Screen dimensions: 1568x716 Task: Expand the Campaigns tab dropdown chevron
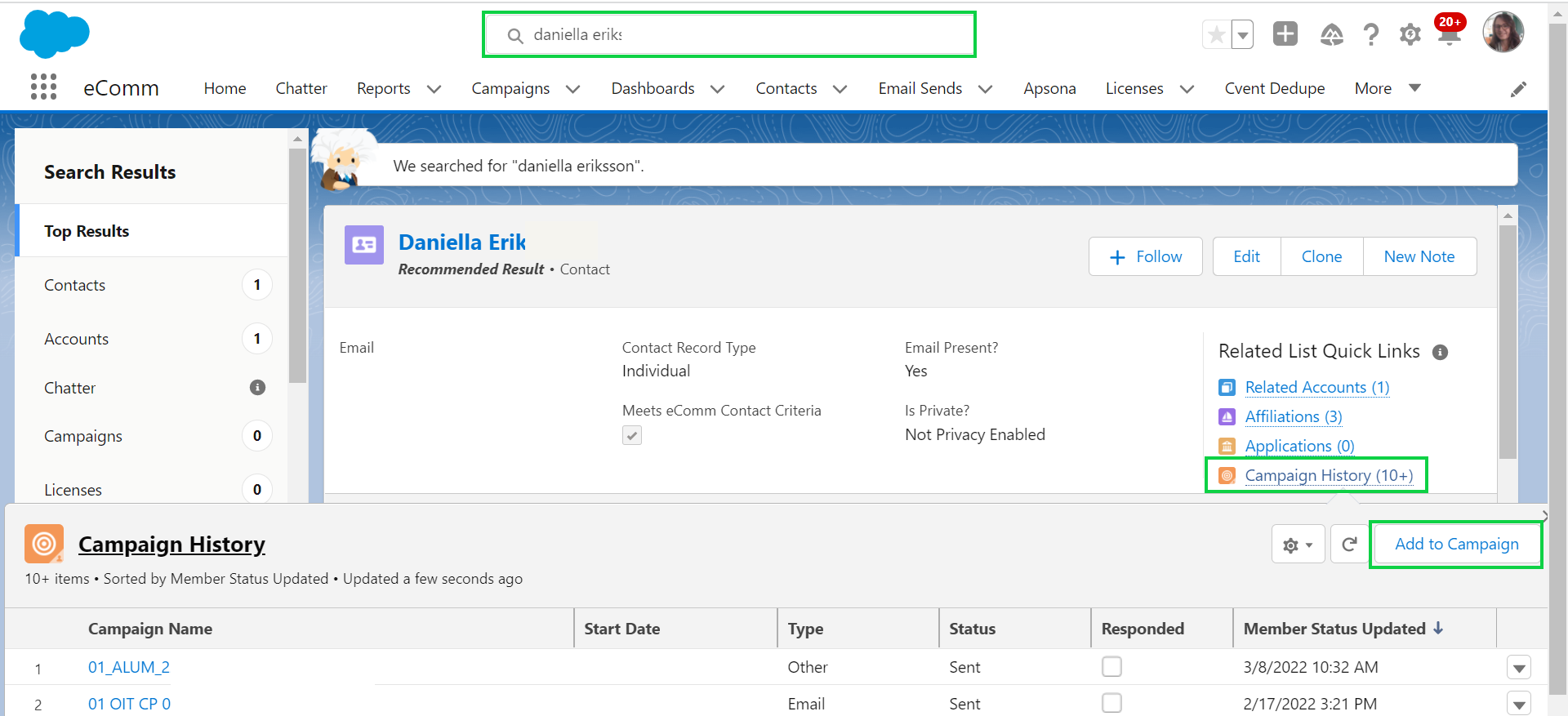click(x=573, y=89)
